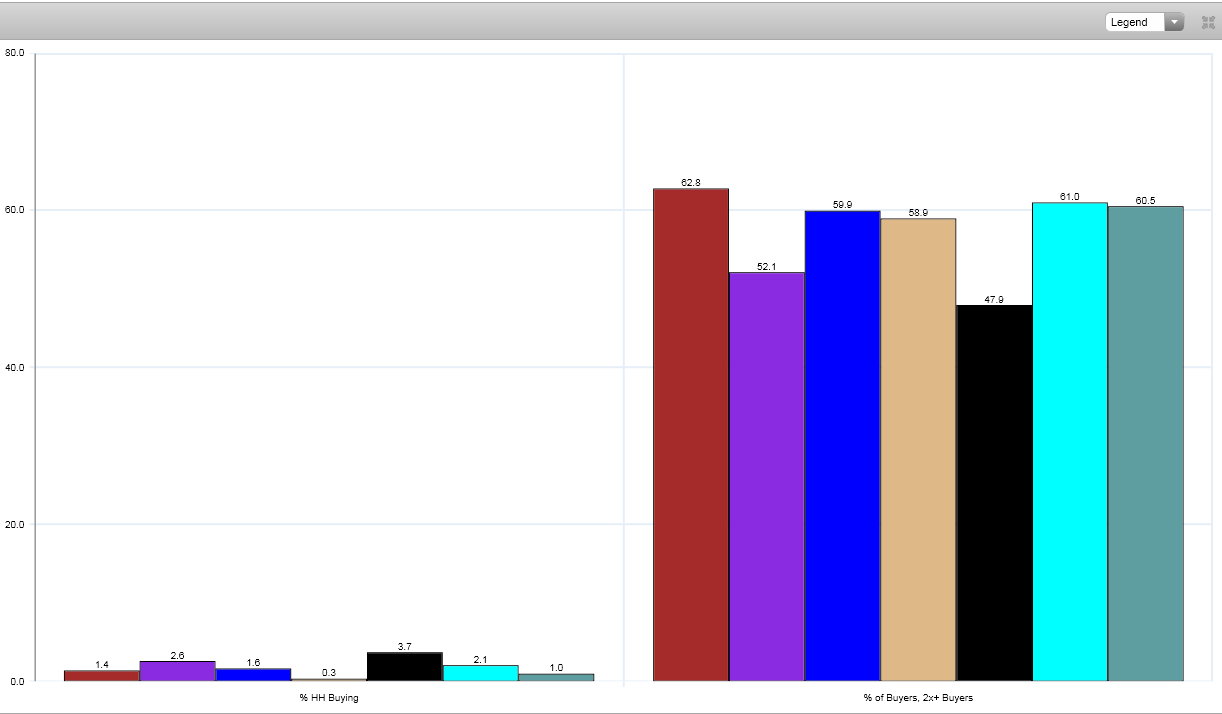This screenshot has width=1222, height=714.
Task: Click the '% HH Buying' axis label
Action: coord(328,698)
